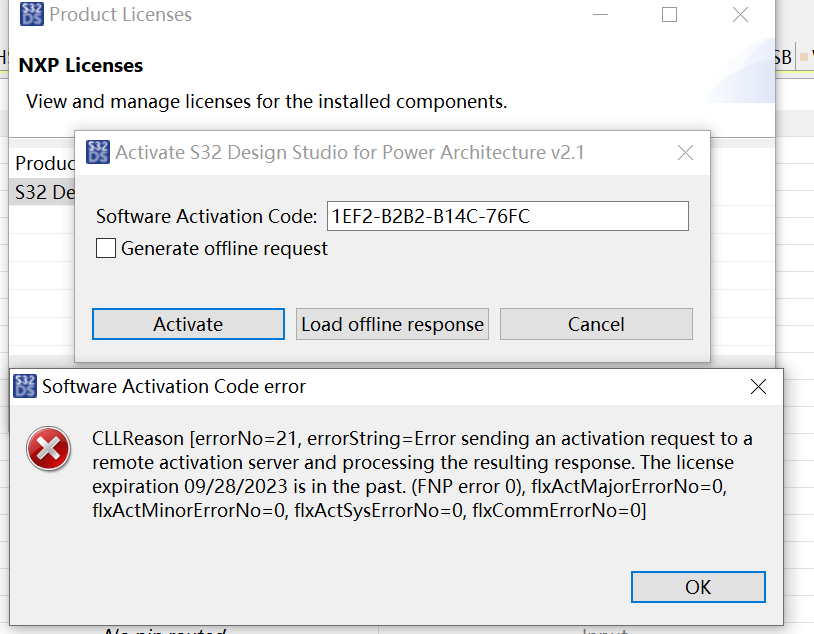The width and height of the screenshot is (814, 634).
Task: Maximize the Product Licenses window
Action: pos(669,15)
